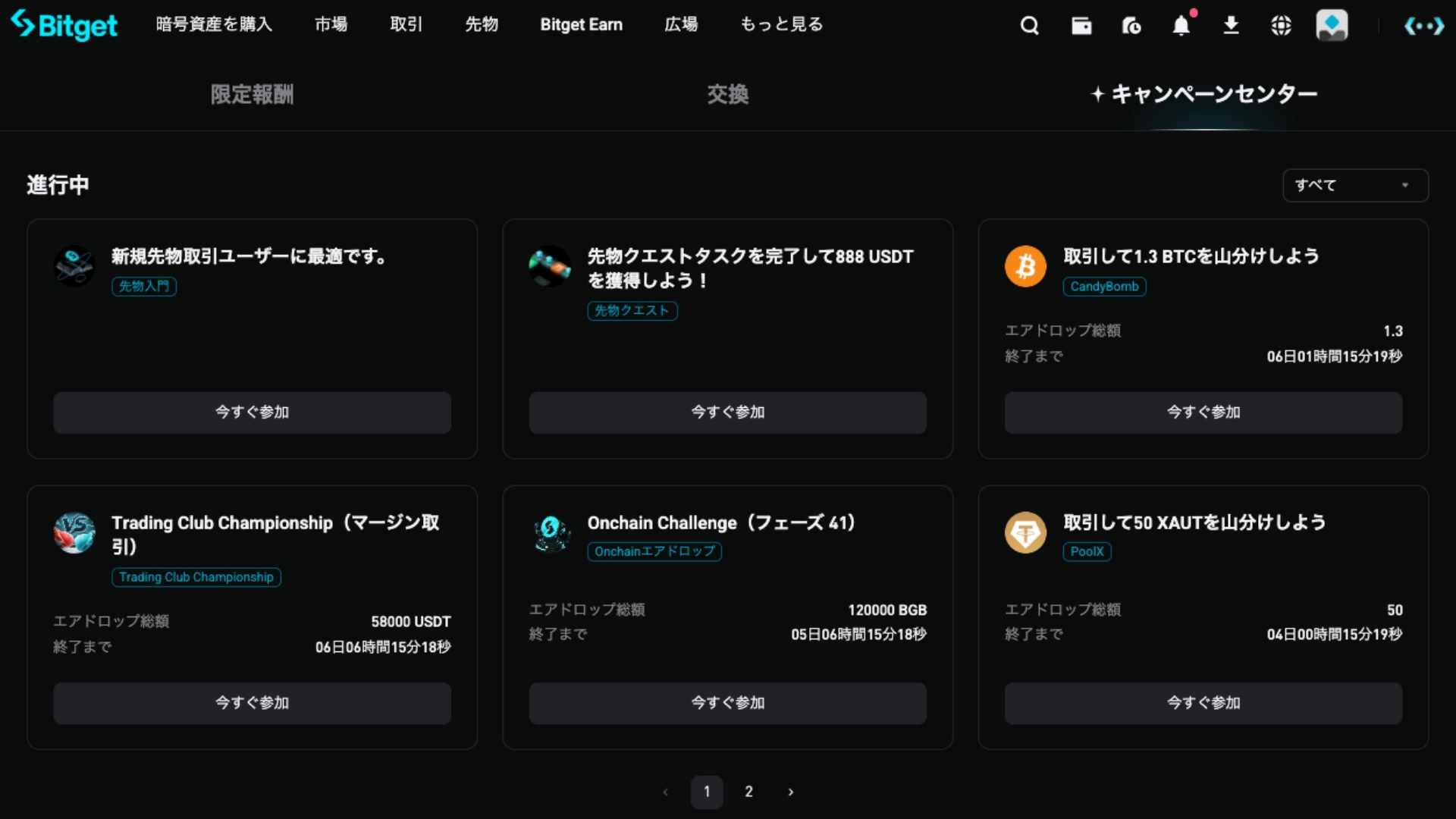Go to pagination page 2
Viewport: 1456px width, 819px height.
pyautogui.click(x=748, y=791)
